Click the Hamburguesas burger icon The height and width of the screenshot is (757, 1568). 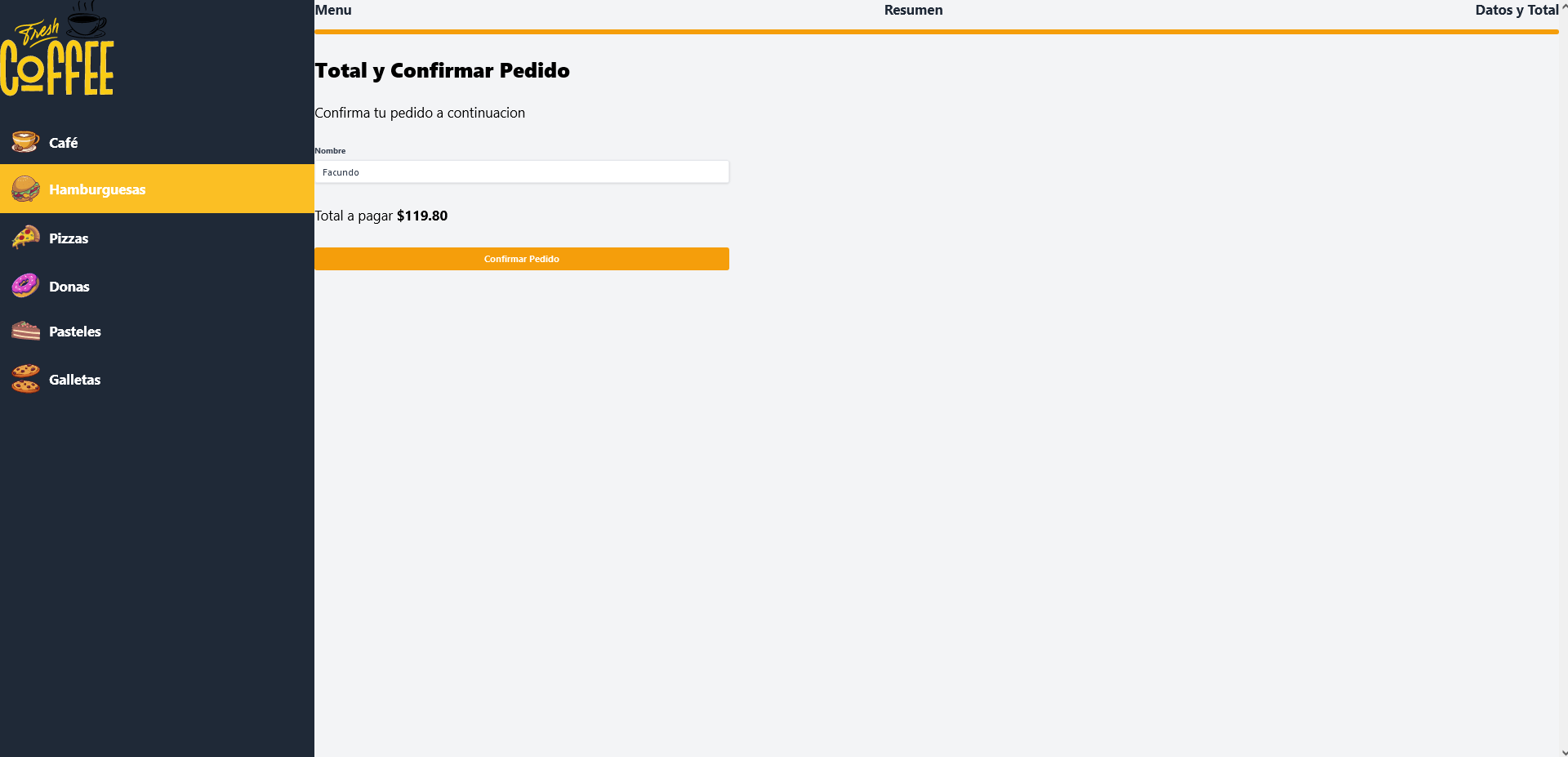(25, 189)
